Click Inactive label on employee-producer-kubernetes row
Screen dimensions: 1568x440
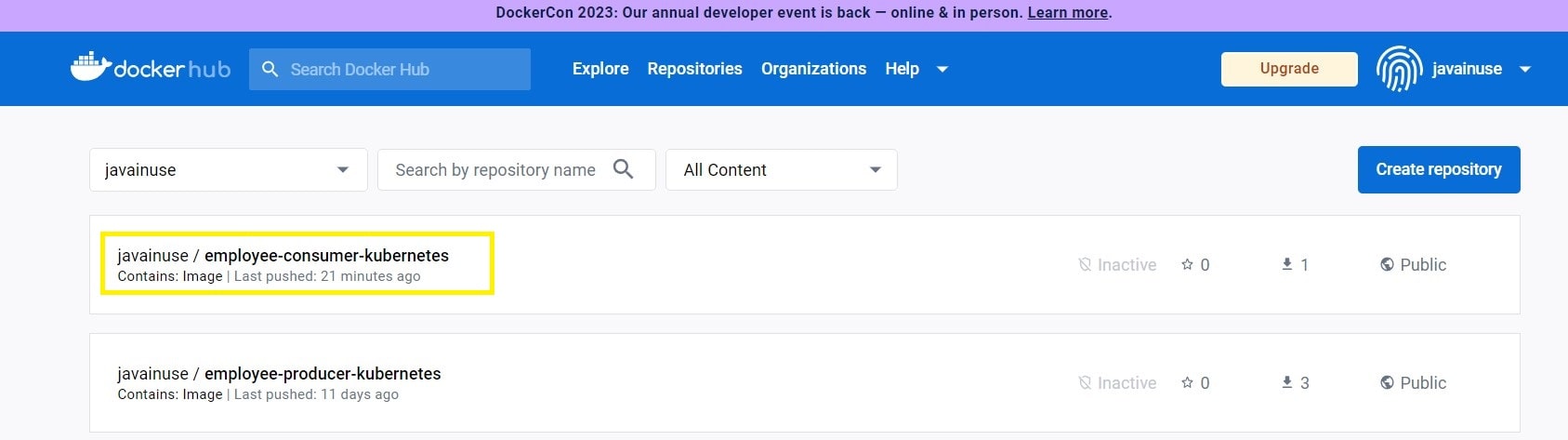pos(1127,382)
